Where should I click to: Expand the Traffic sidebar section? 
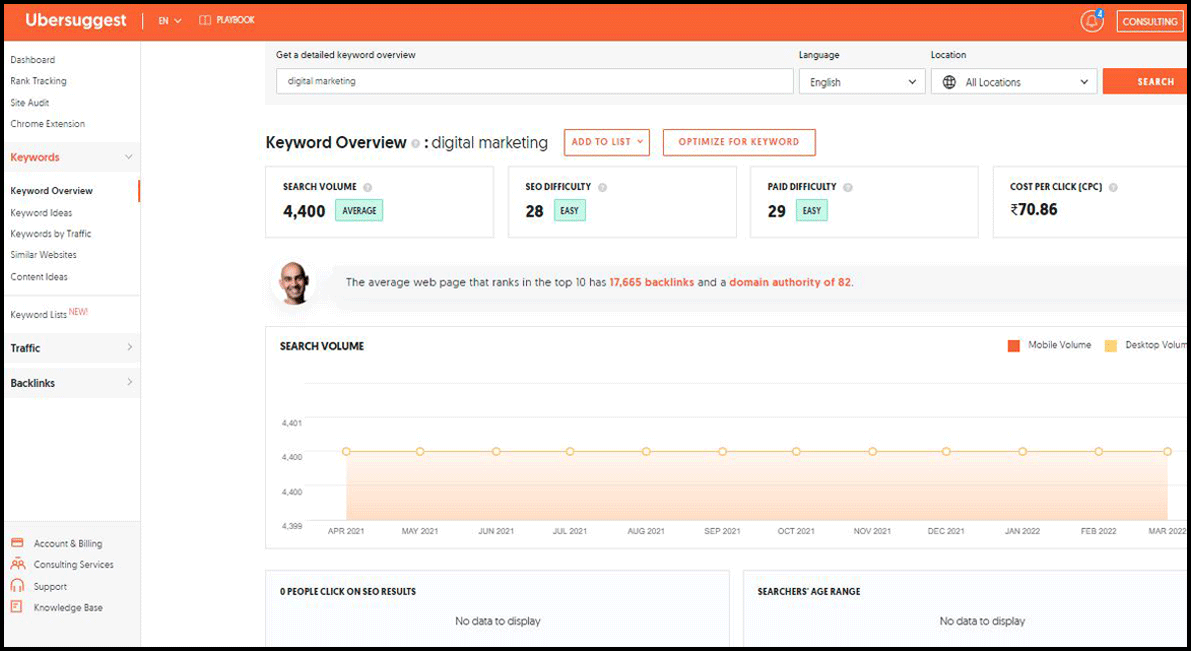(71, 348)
